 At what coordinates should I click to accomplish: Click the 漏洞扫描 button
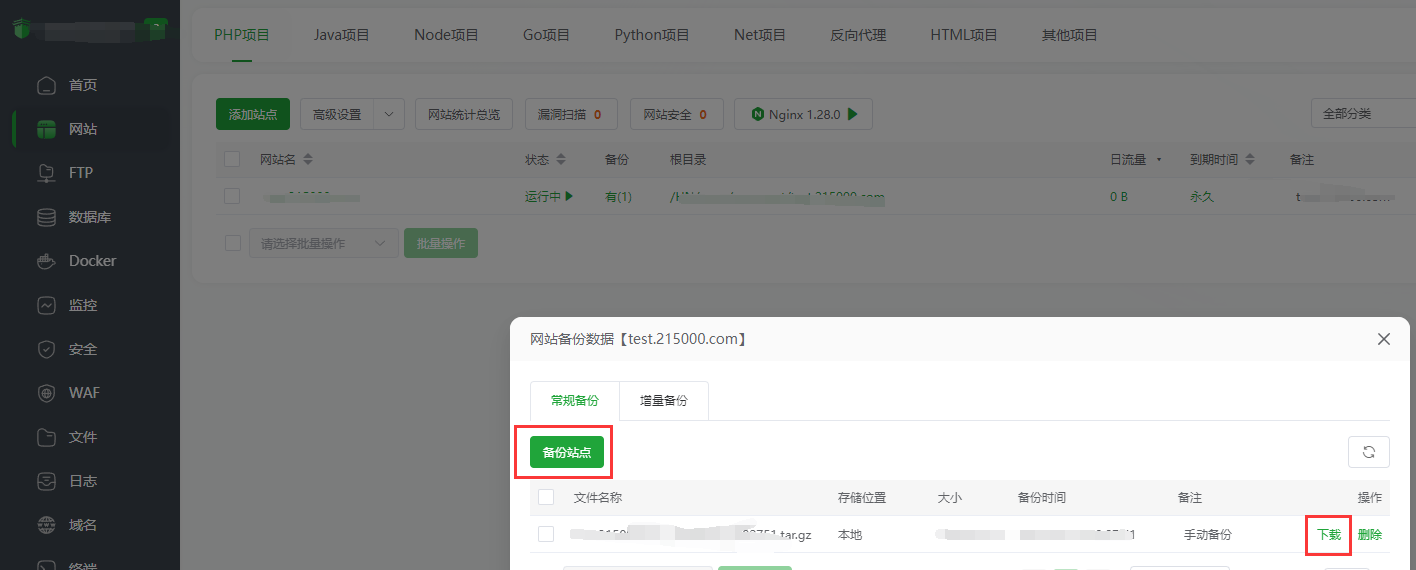click(571, 114)
